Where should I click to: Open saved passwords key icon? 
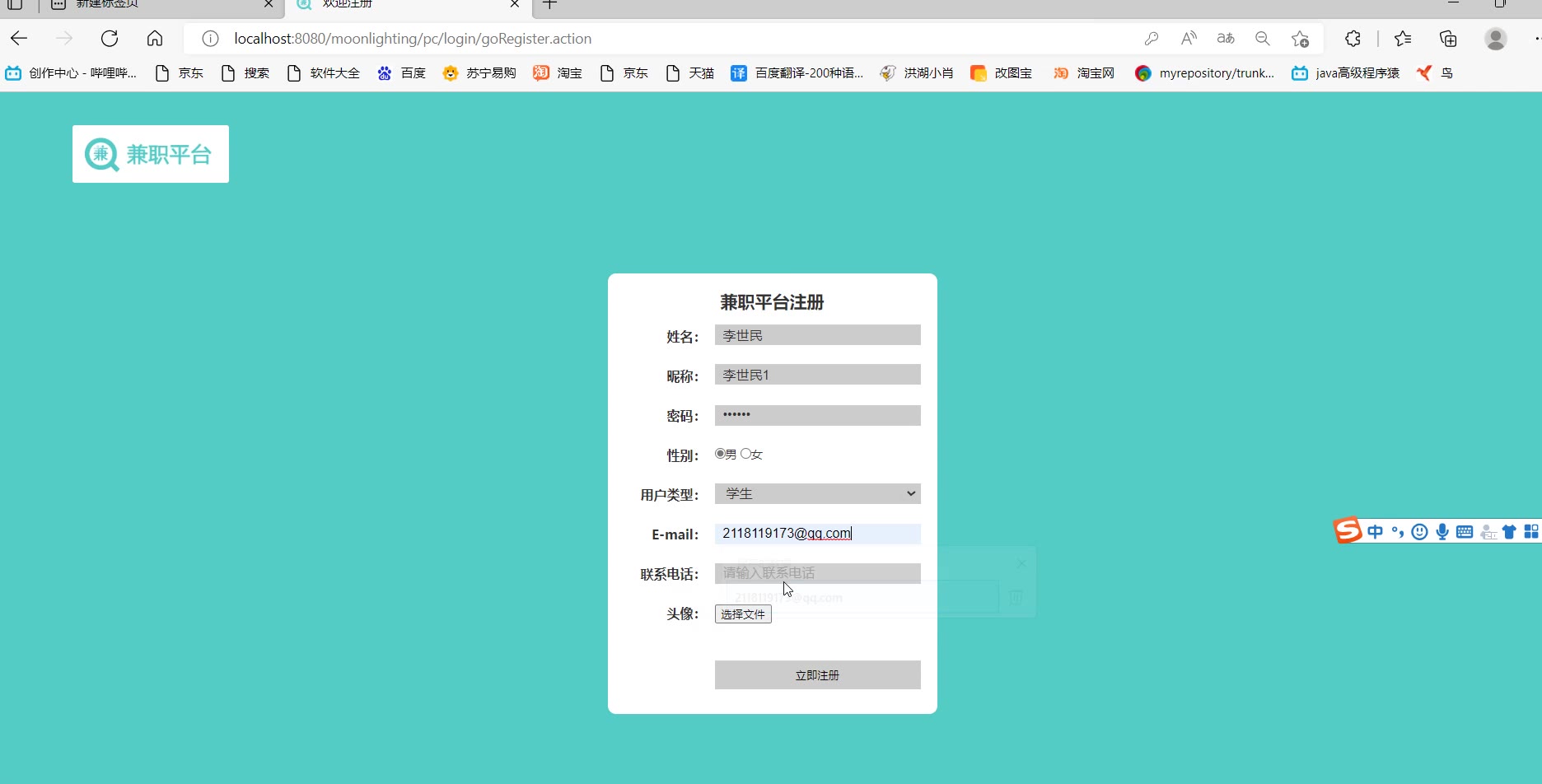[x=1152, y=39]
